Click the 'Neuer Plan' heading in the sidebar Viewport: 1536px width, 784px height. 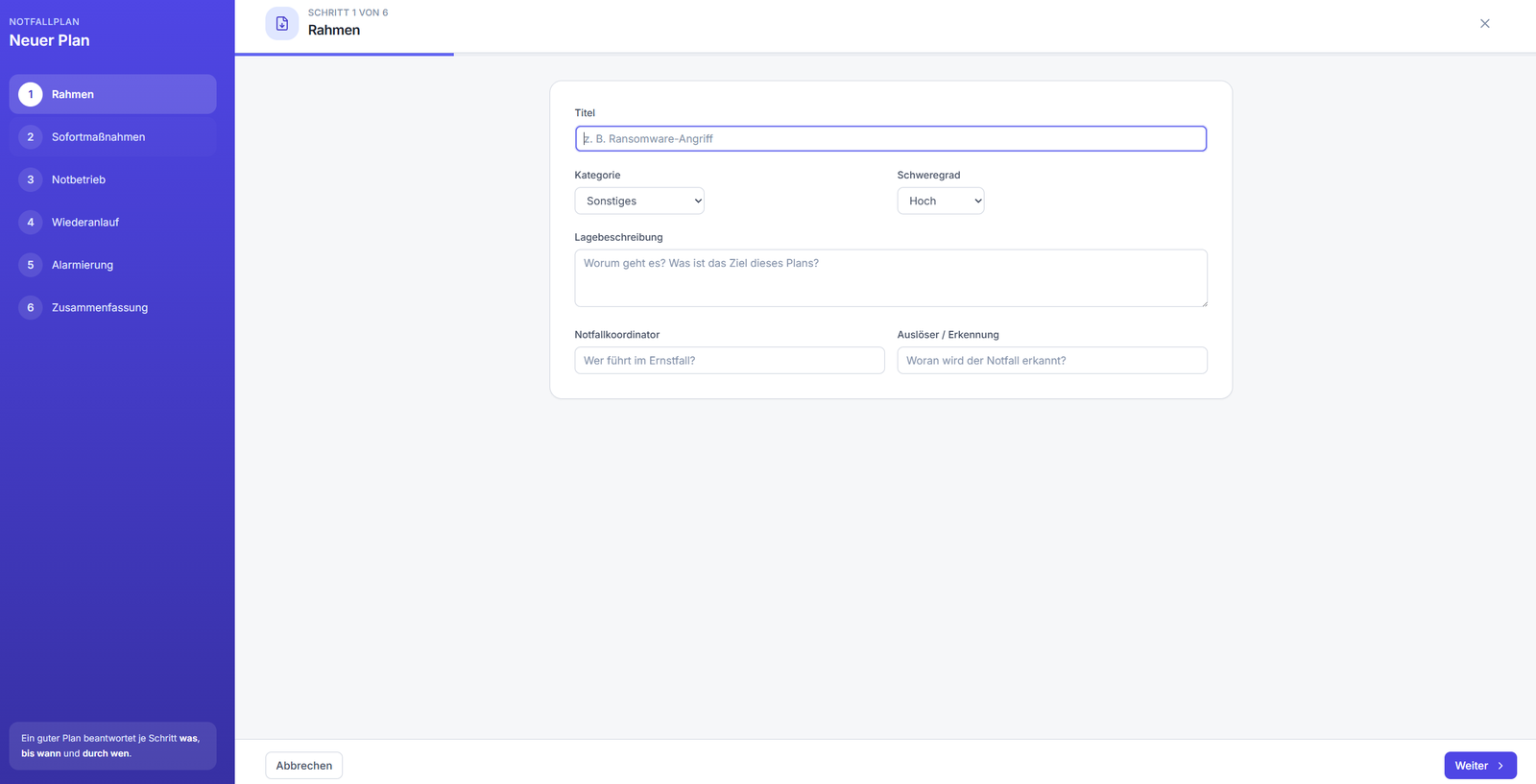coord(50,40)
